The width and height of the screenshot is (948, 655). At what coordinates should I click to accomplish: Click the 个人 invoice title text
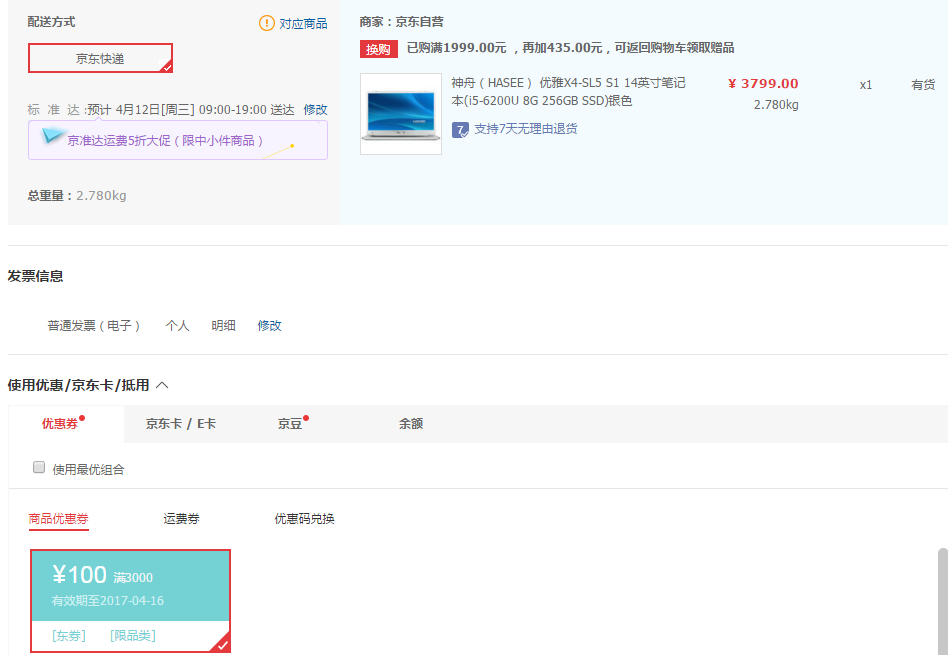point(177,325)
